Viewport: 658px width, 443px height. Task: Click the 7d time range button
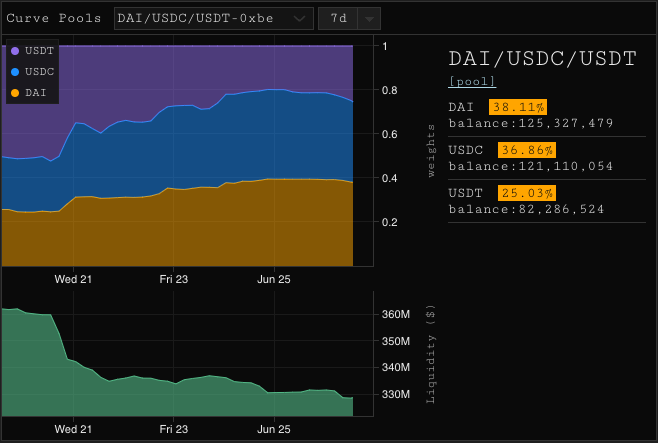[x=338, y=18]
